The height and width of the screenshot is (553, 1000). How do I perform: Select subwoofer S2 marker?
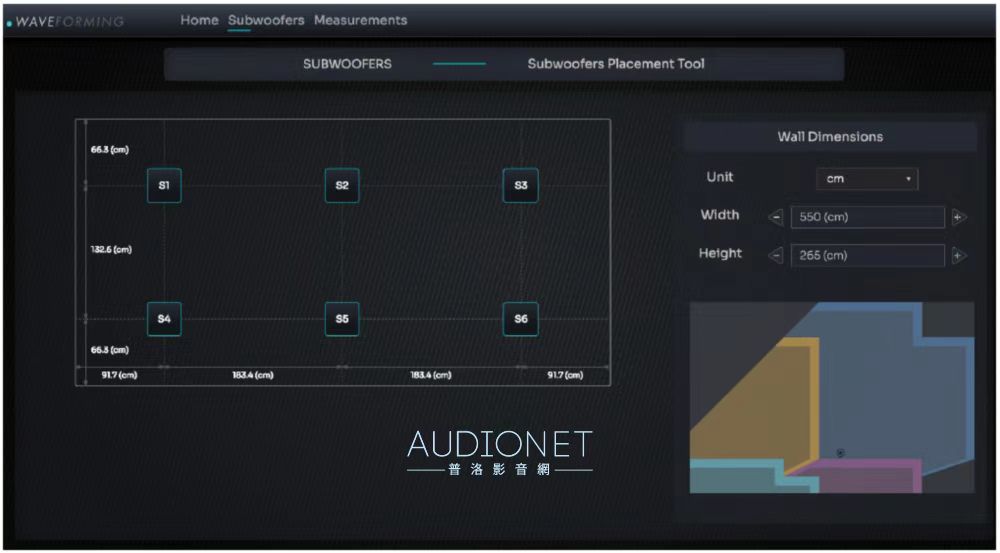[x=342, y=186]
